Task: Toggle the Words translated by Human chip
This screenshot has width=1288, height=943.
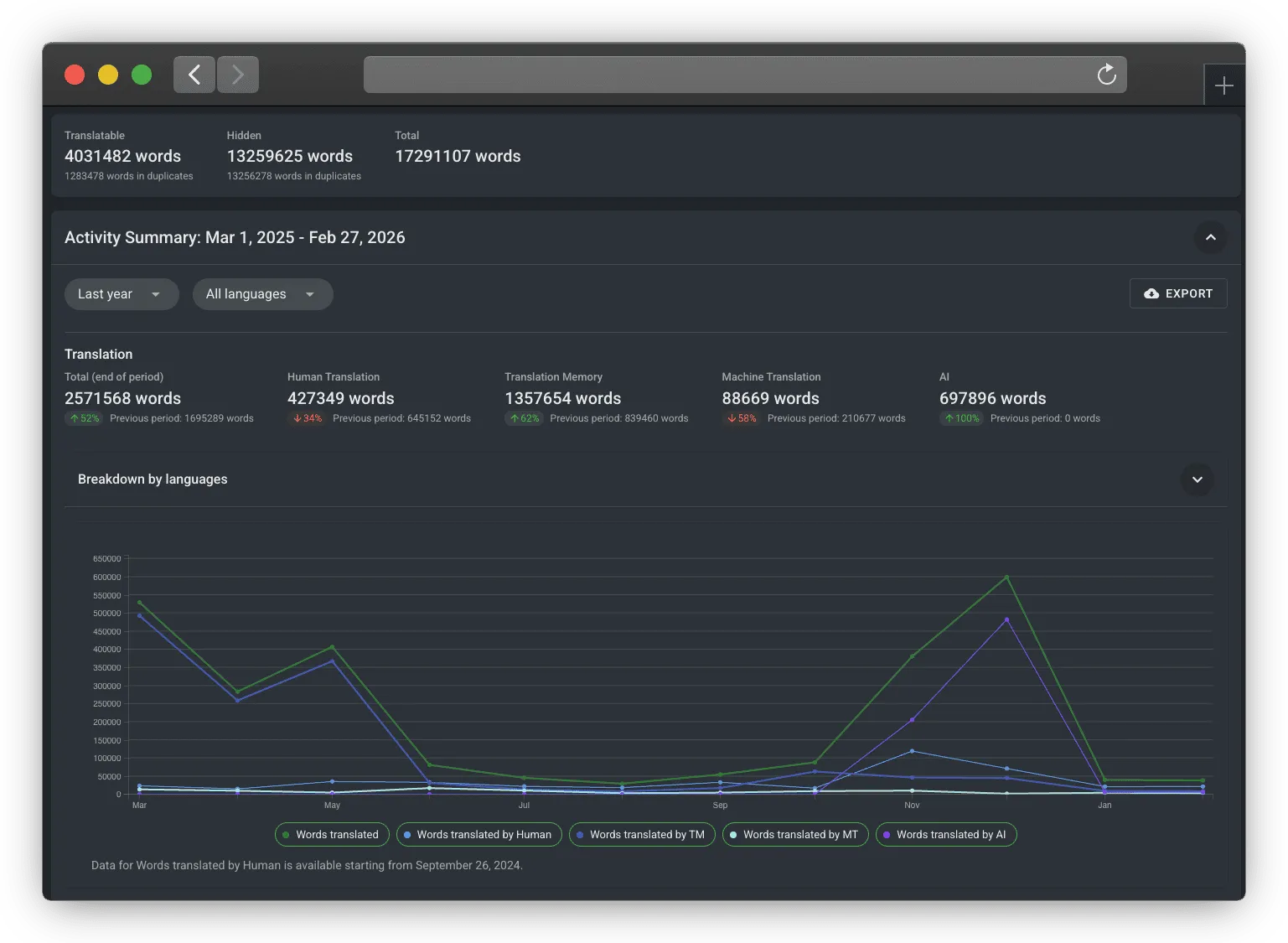Action: (478, 834)
